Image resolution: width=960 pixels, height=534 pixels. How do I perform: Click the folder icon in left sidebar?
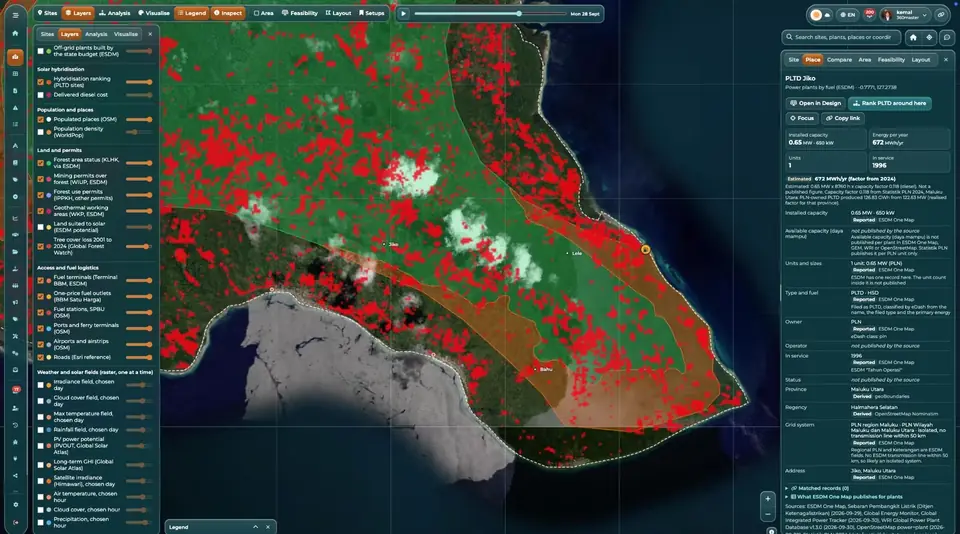(15, 252)
